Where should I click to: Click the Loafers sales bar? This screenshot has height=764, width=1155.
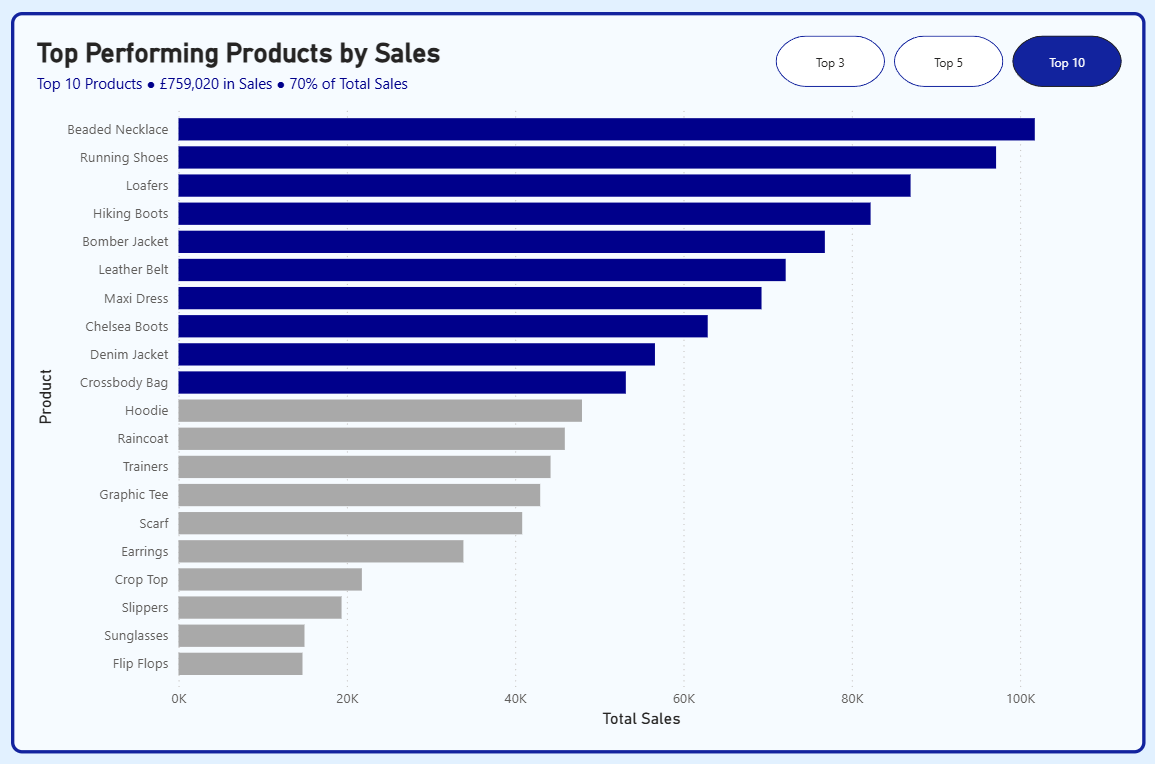click(544, 185)
